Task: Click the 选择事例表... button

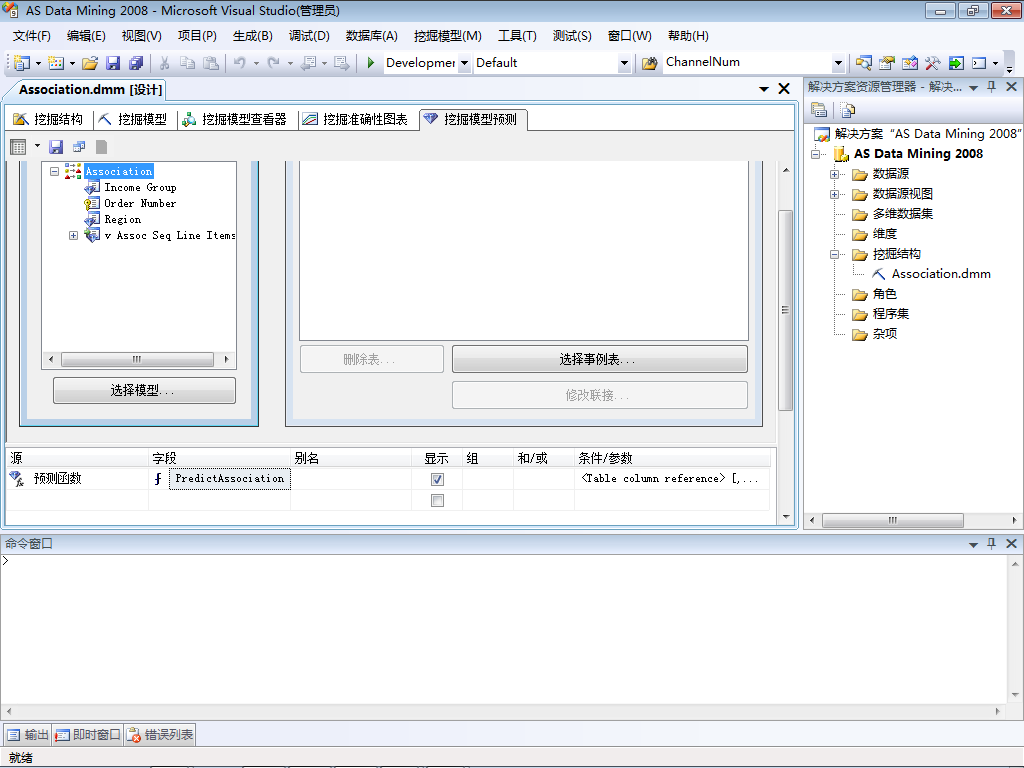Action: tap(600, 359)
